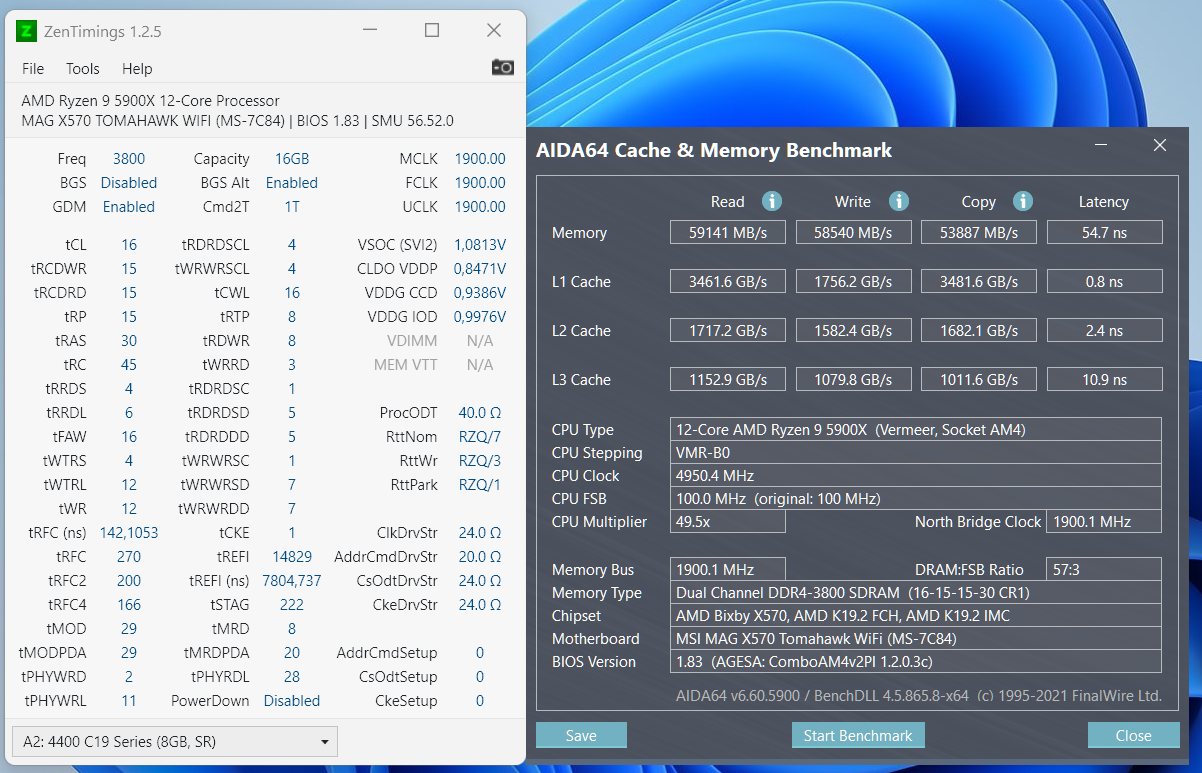Click the L1 Cache write value 1756.2 GB/s
Viewport: 1202px width, 773px height.
[853, 281]
